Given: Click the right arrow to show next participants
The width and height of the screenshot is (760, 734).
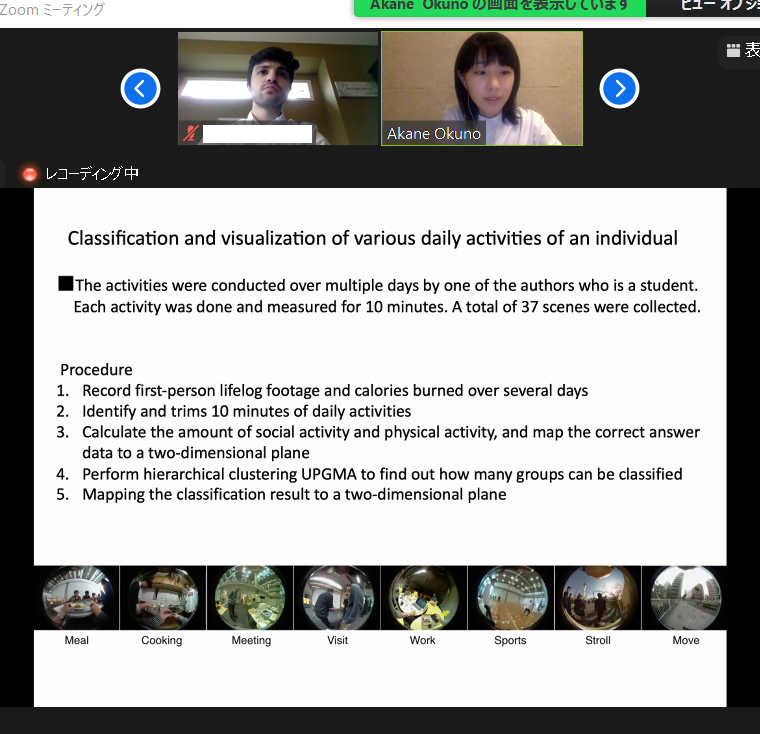Looking at the screenshot, I should tap(619, 89).
